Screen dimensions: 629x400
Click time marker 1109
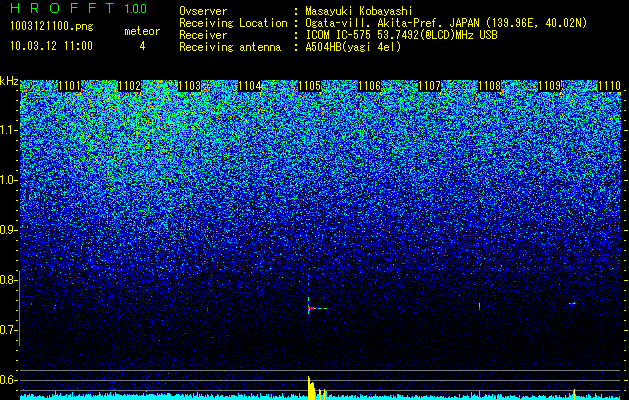pos(550,86)
